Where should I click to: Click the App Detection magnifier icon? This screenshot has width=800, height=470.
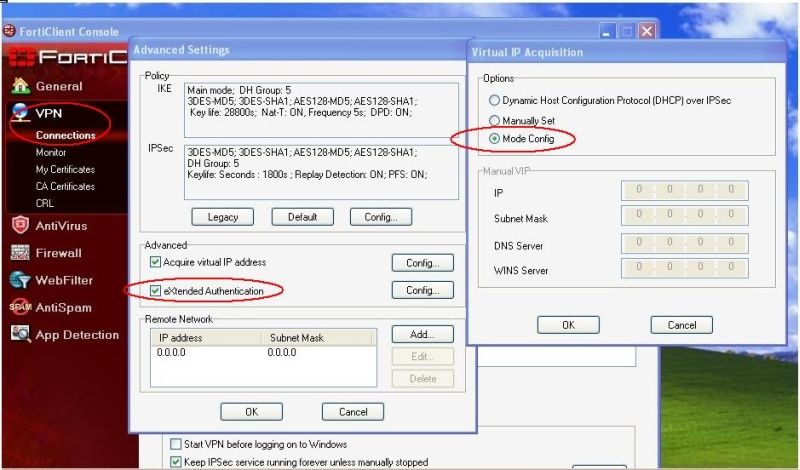pyautogui.click(x=20, y=334)
